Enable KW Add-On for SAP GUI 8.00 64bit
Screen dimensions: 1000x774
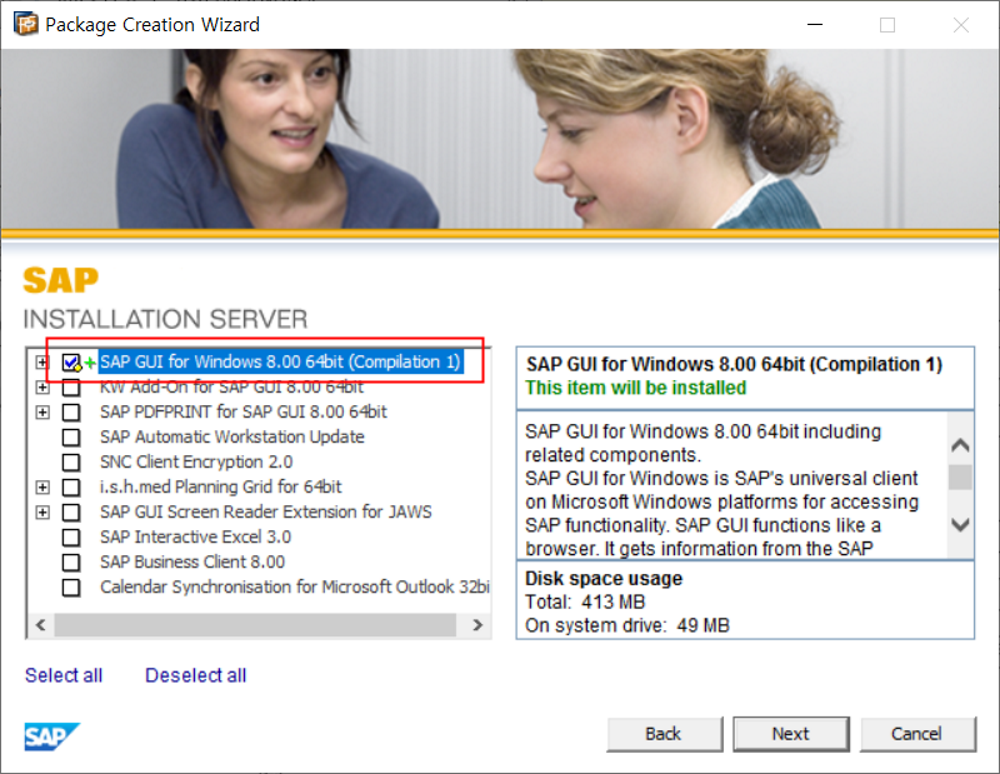tap(71, 388)
